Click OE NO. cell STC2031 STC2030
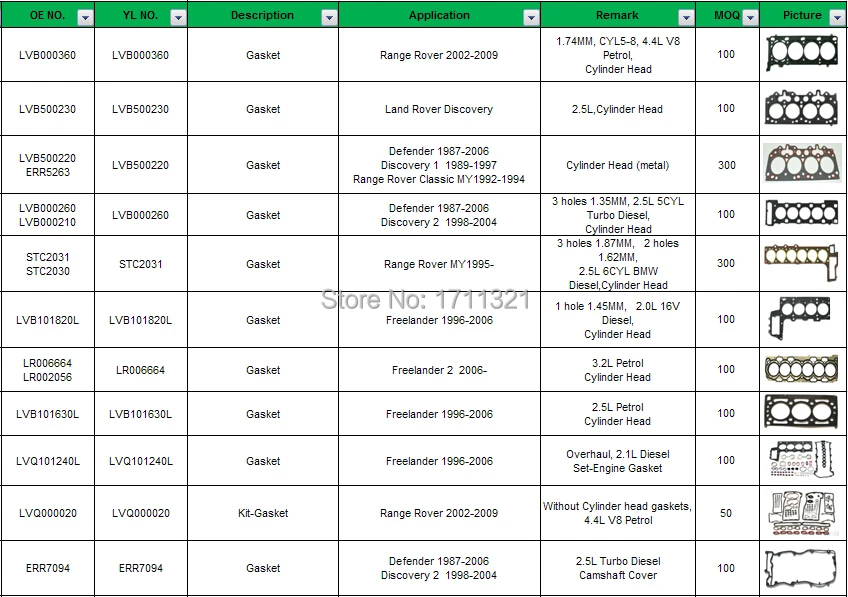 click(48, 264)
